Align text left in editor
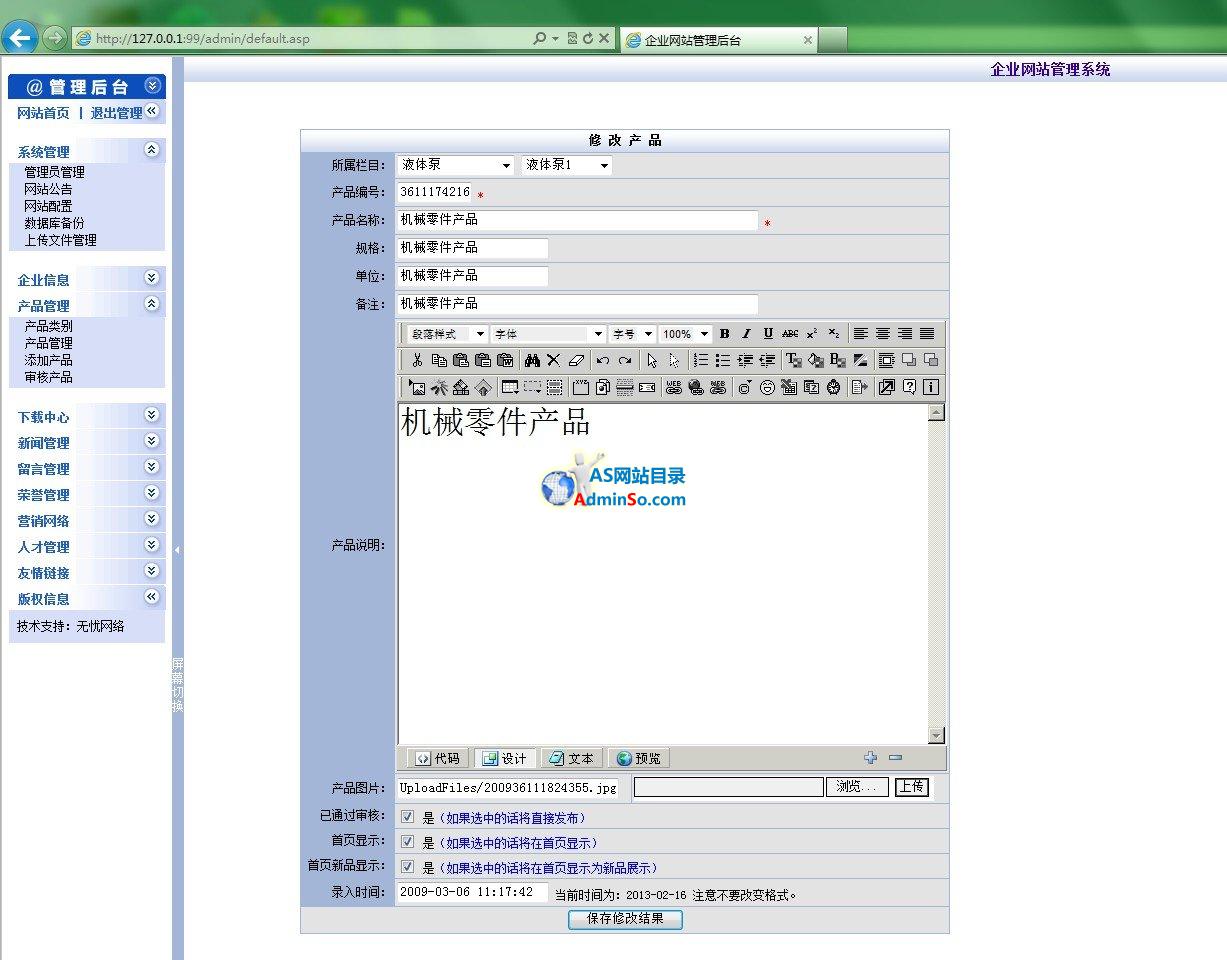Image resolution: width=1227 pixels, height=960 pixels. 860,334
